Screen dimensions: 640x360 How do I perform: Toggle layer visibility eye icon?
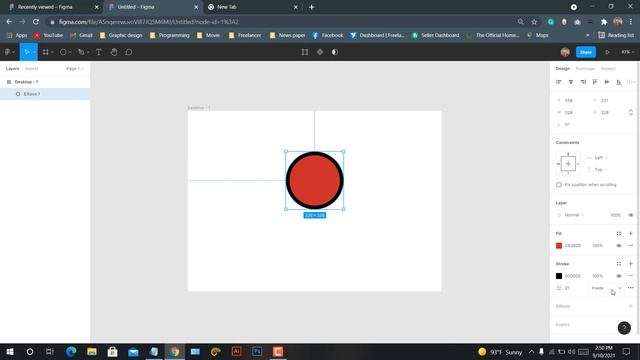pyautogui.click(x=631, y=215)
